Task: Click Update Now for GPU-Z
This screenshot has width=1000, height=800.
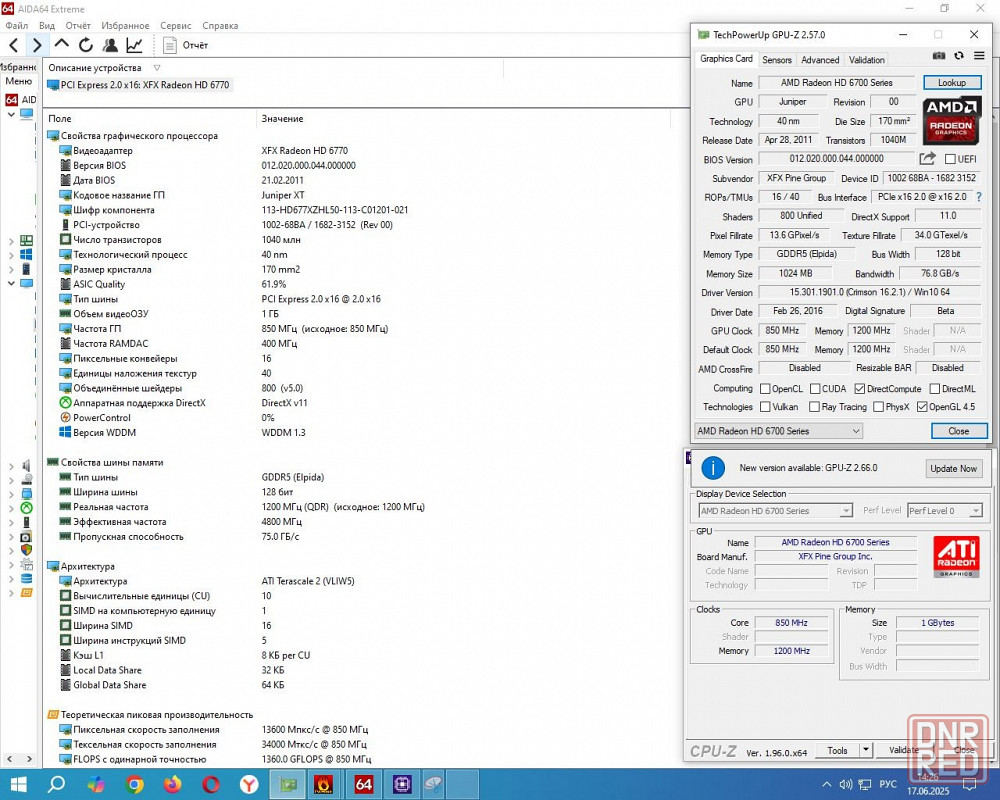Action: [x=953, y=468]
